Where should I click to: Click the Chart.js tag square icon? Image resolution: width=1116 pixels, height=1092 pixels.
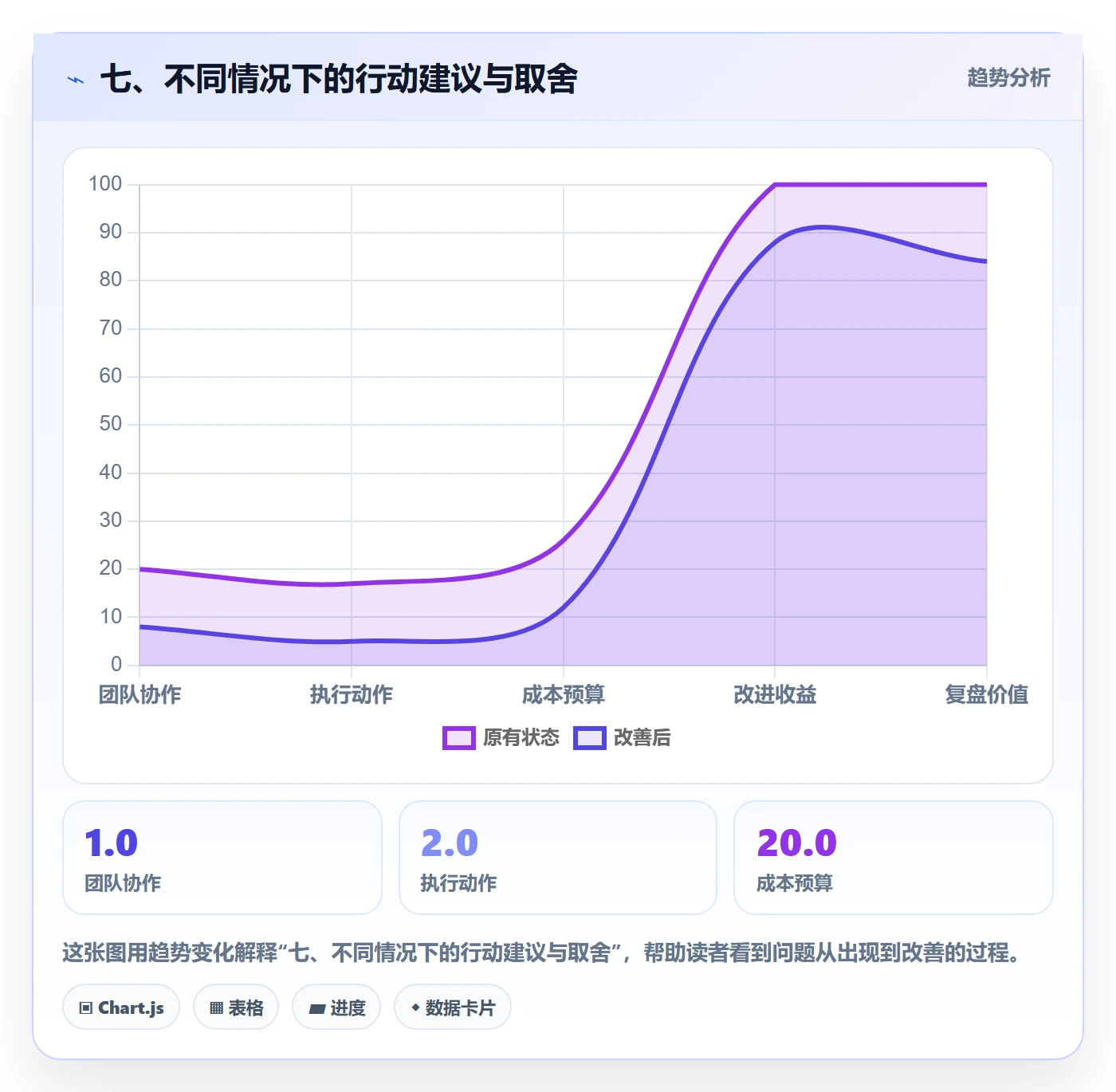(86, 1008)
